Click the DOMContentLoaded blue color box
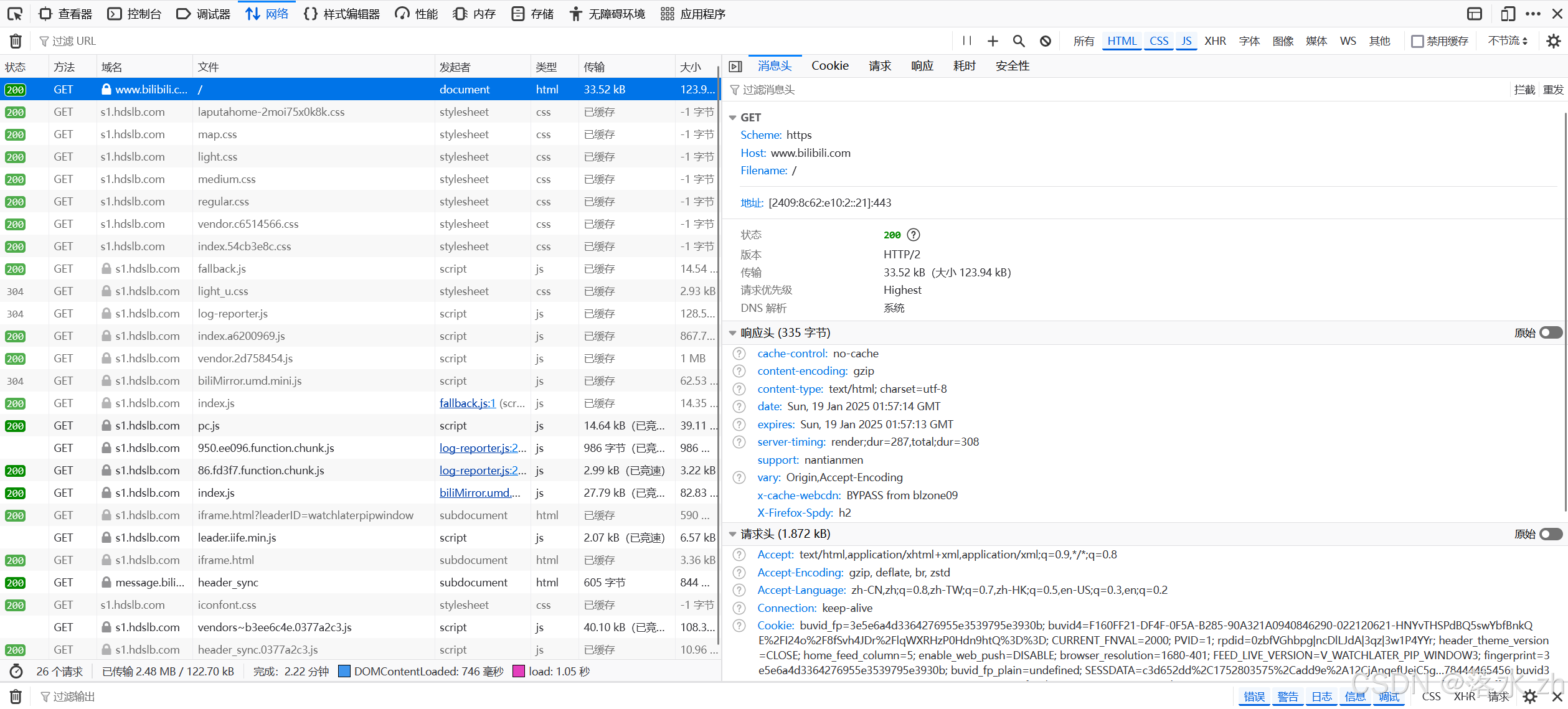 click(x=344, y=672)
